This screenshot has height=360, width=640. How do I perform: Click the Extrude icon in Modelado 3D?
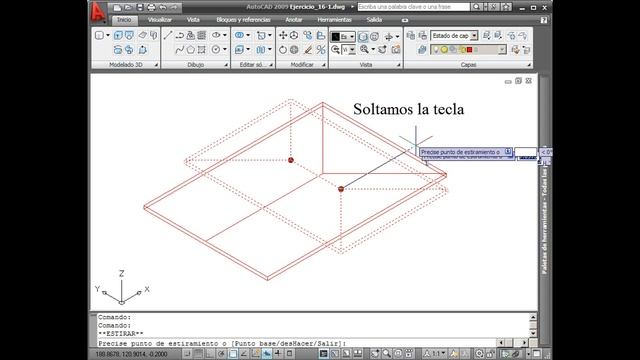pos(118,36)
